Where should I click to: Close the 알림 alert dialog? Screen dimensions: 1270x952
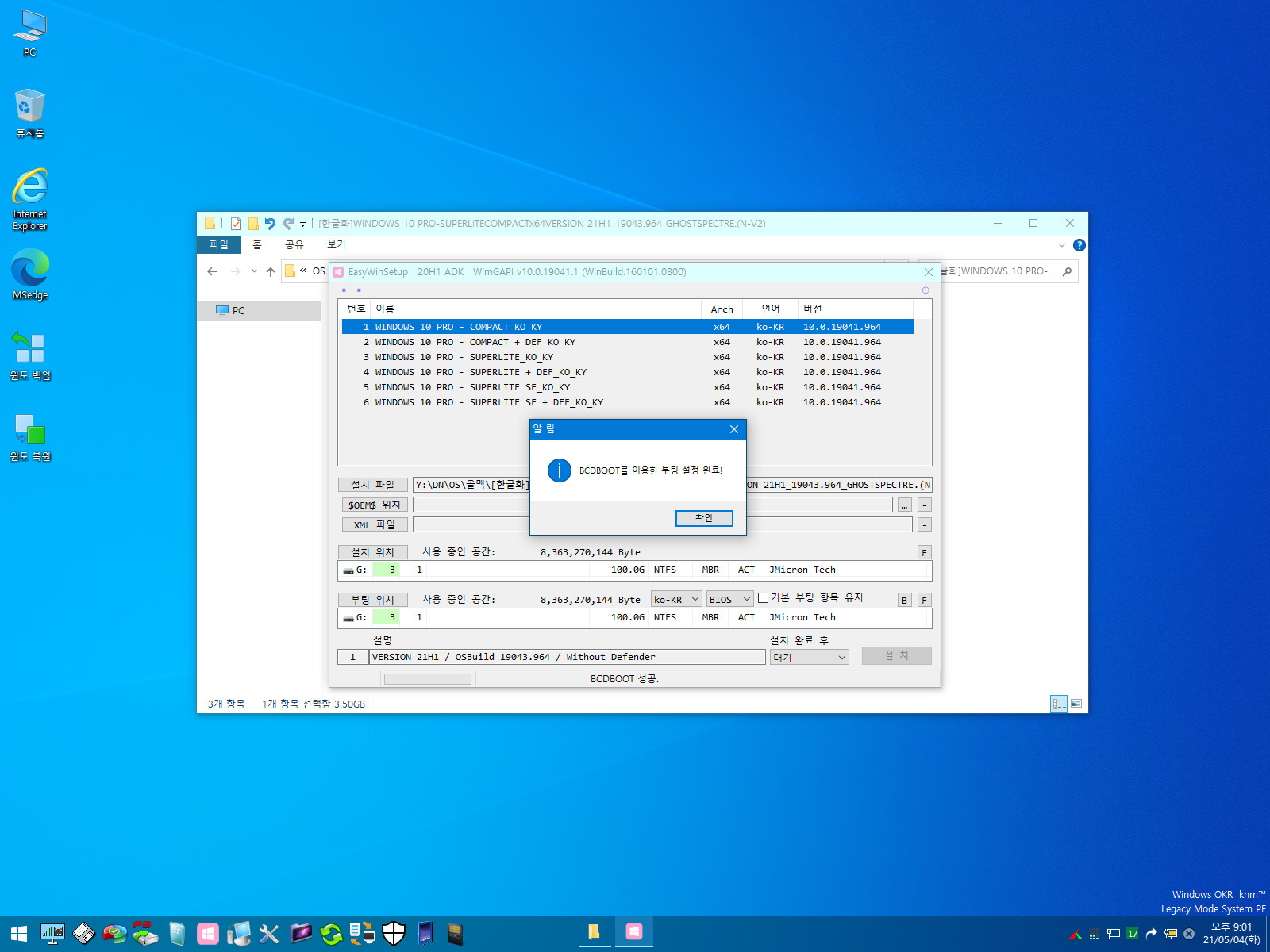[734, 429]
